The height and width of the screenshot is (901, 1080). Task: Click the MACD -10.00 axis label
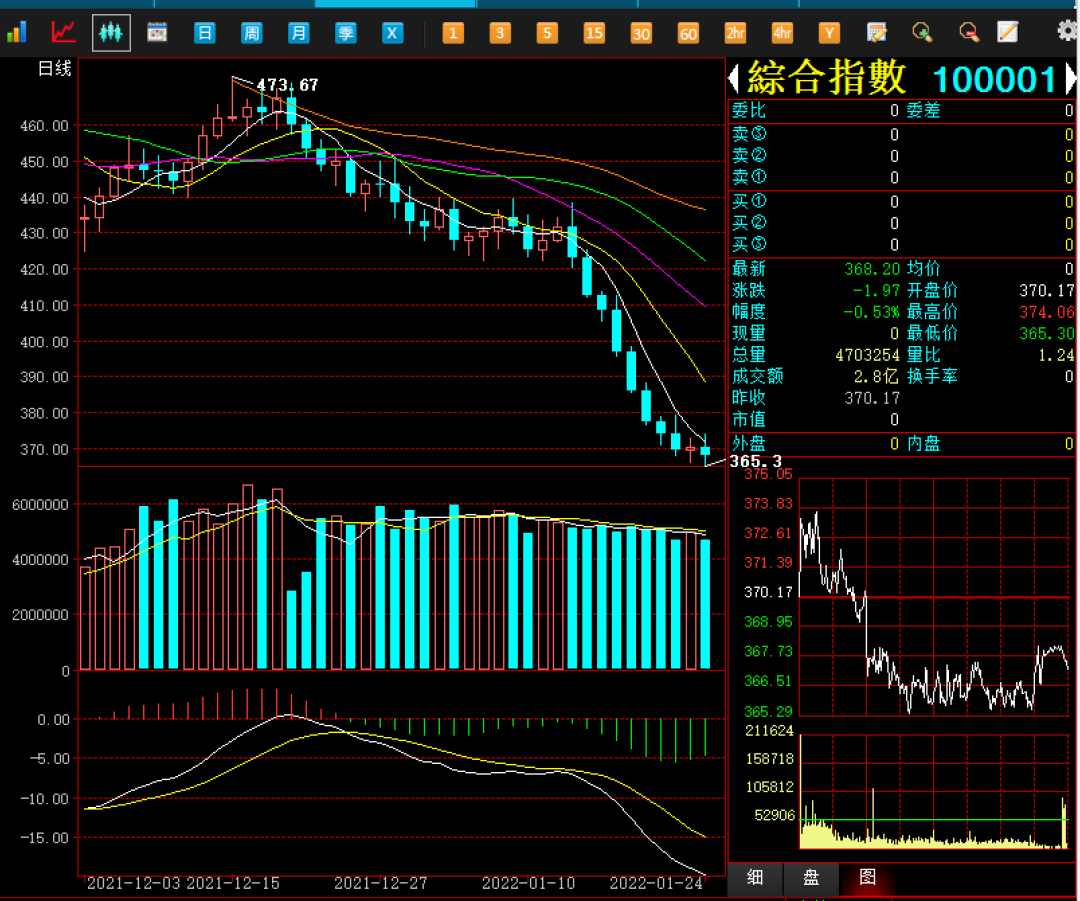45,799
